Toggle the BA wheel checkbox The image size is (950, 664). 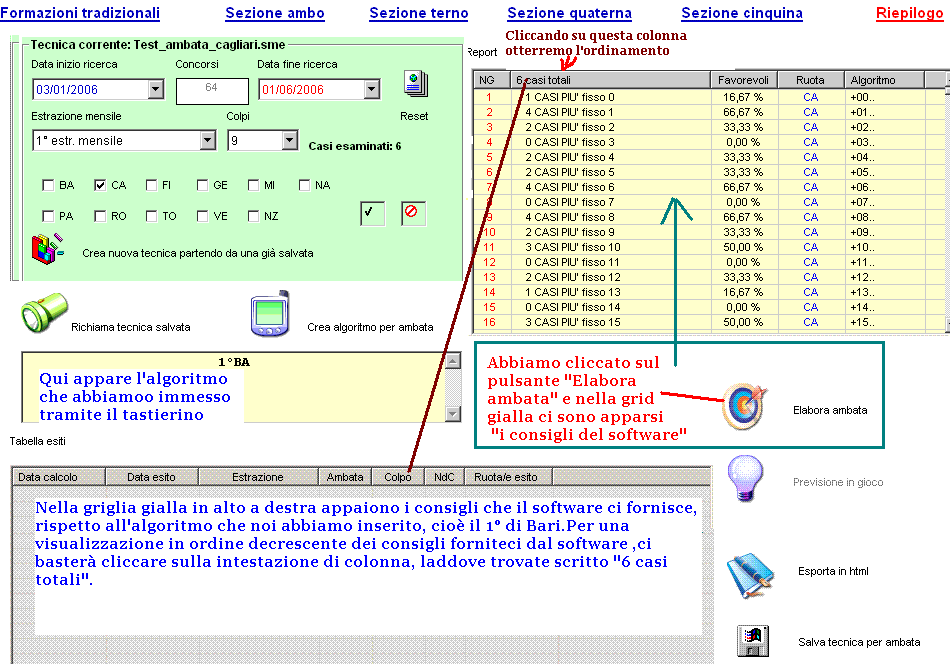click(x=48, y=185)
